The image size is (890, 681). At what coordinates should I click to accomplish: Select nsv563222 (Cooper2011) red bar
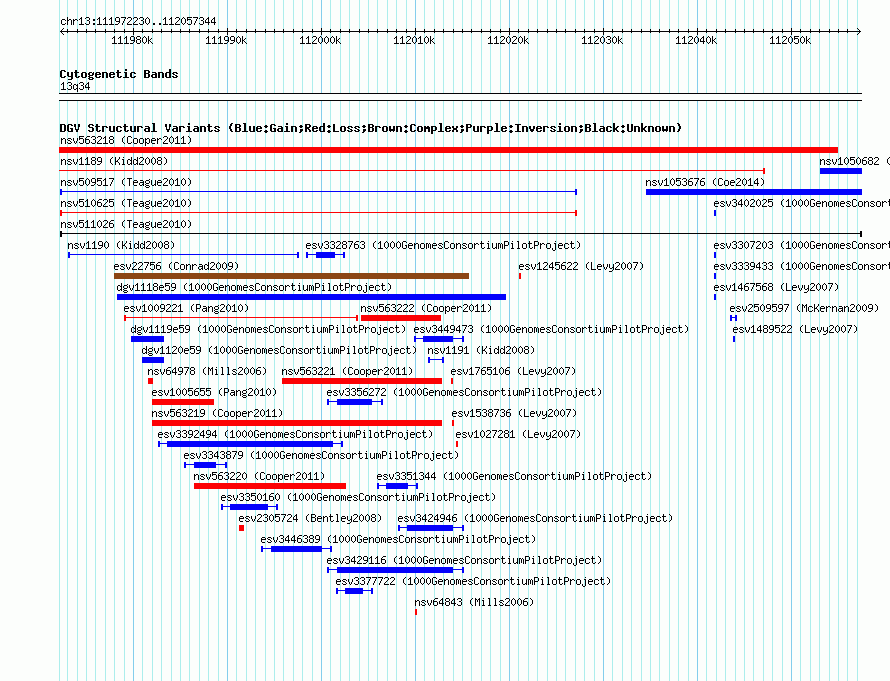click(x=401, y=318)
